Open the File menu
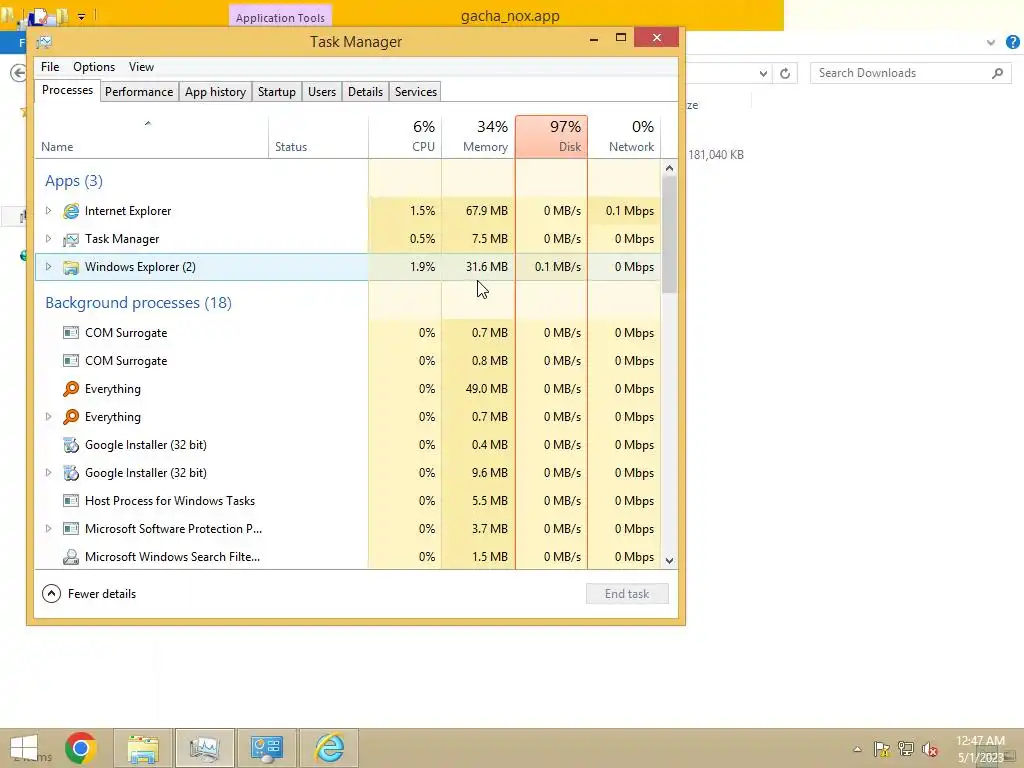 click(x=50, y=67)
